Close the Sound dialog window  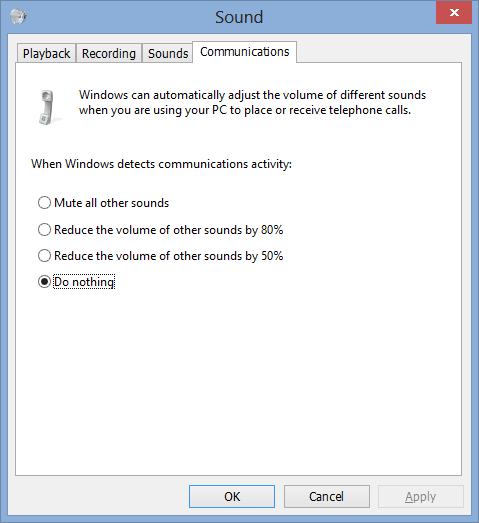click(454, 12)
